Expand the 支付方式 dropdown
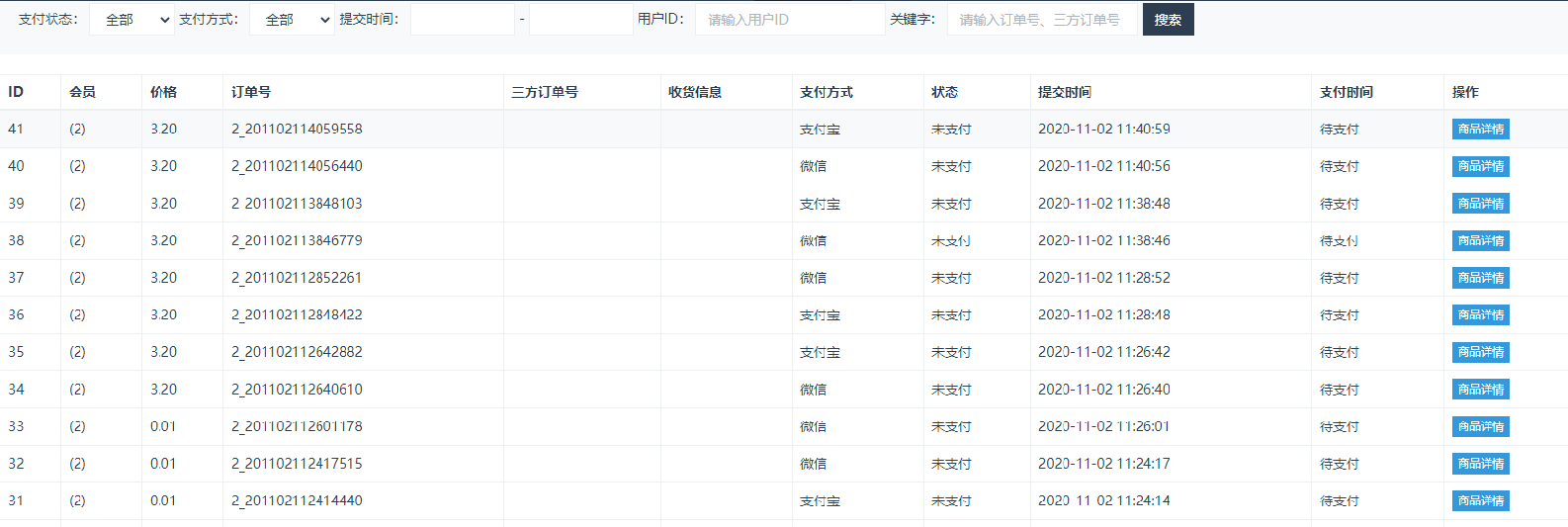Screen dimensions: 1568x527 click(292, 20)
